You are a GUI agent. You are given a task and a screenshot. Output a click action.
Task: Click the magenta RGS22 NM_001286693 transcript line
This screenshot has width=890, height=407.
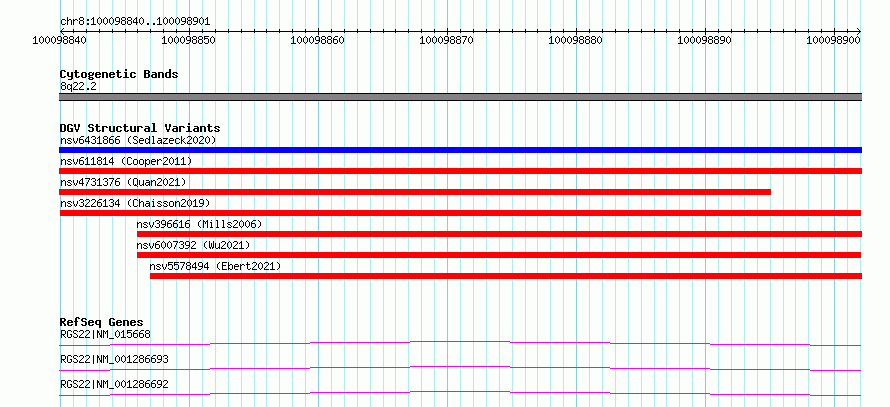pyautogui.click(x=460, y=368)
